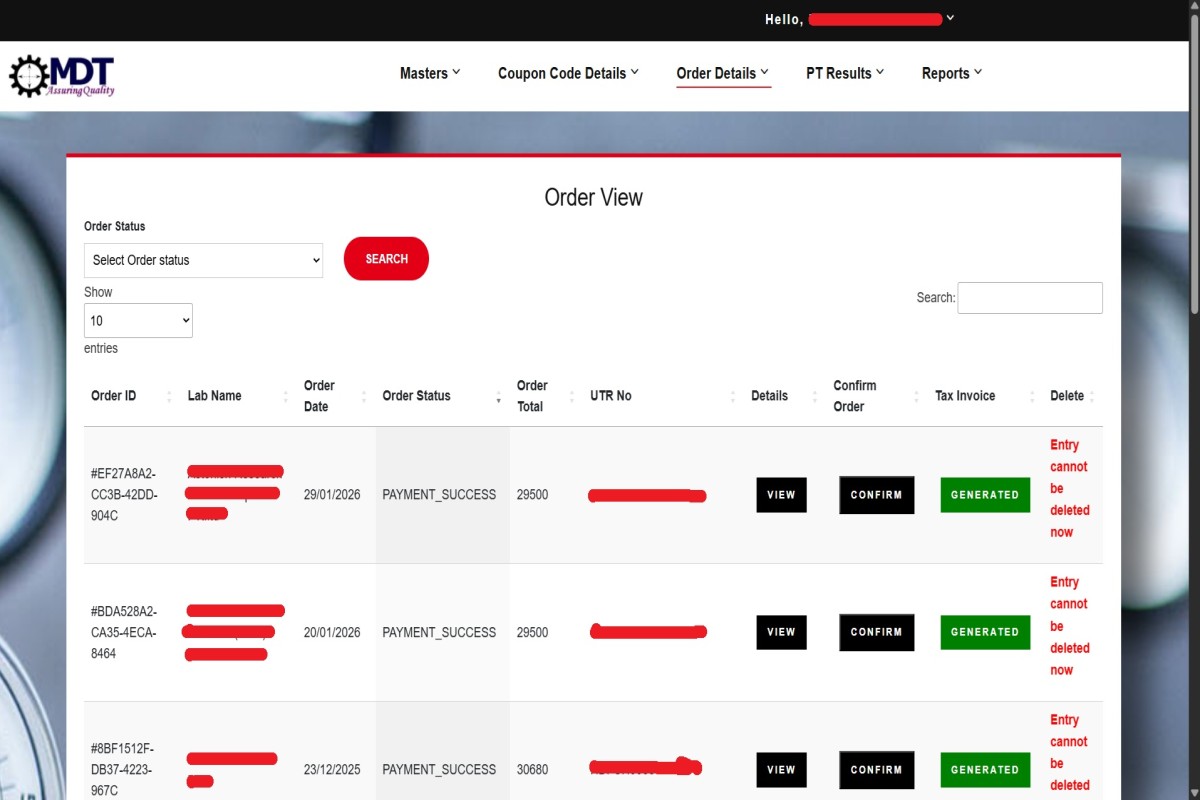Viewport: 1200px width, 800px height.
Task: Sort by Lab Name column header
Action: point(214,396)
